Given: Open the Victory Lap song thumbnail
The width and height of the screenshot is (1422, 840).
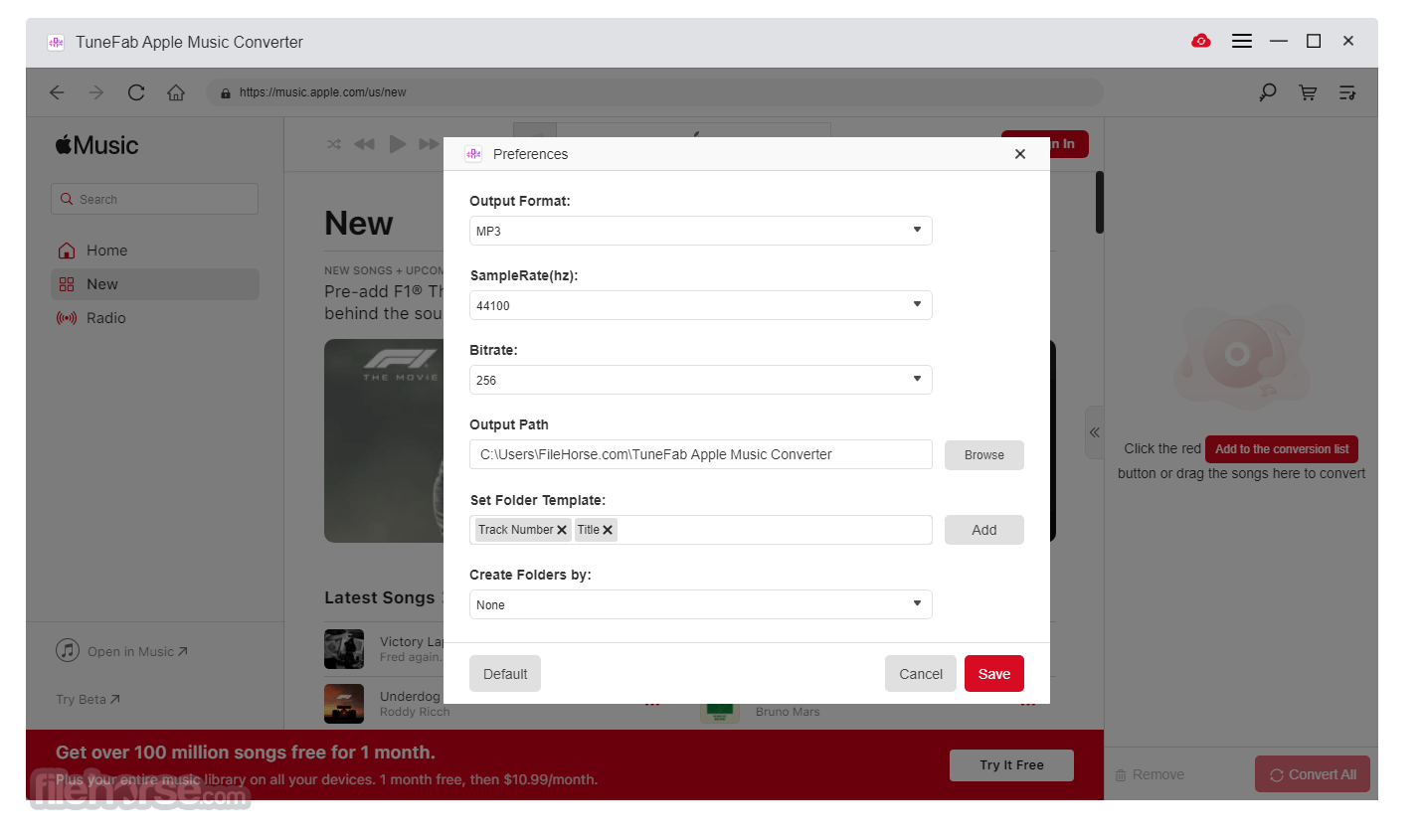Looking at the screenshot, I should [344, 649].
